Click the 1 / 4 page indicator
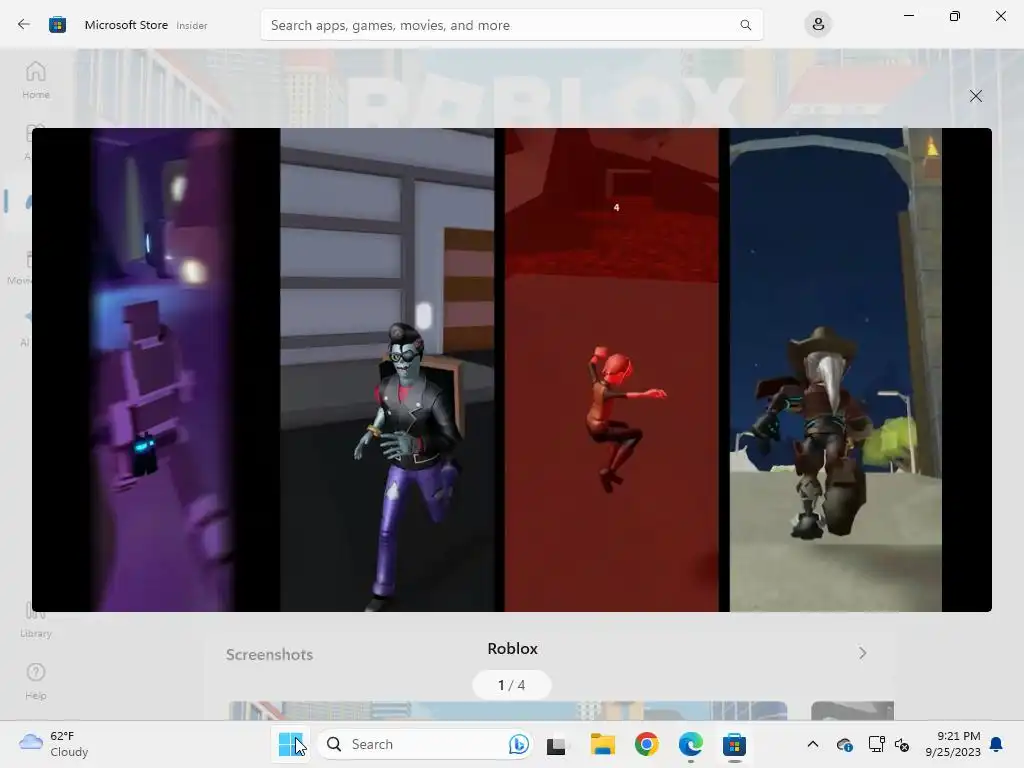1024x768 pixels. tap(511, 685)
